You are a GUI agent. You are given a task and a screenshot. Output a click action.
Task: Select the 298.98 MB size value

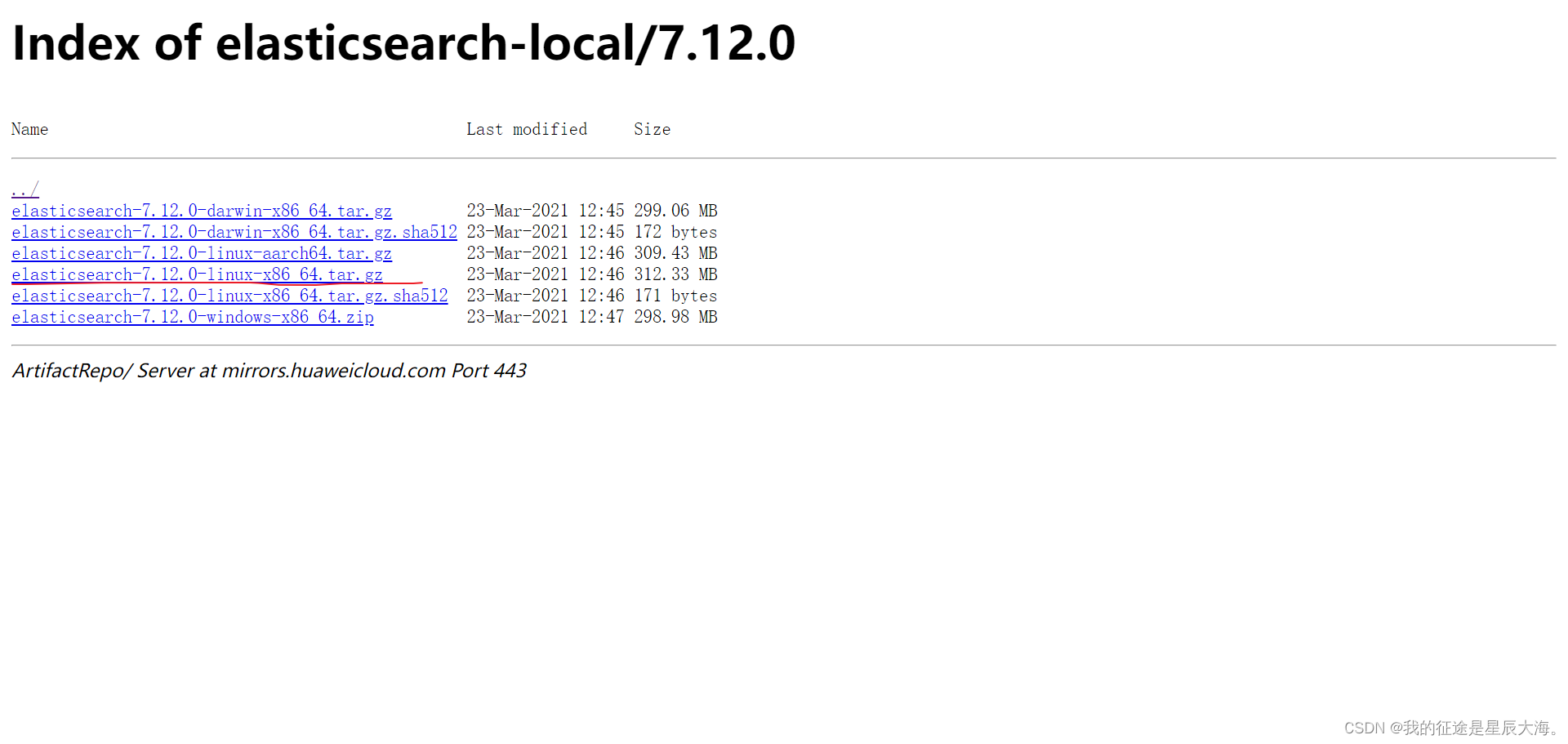point(675,317)
